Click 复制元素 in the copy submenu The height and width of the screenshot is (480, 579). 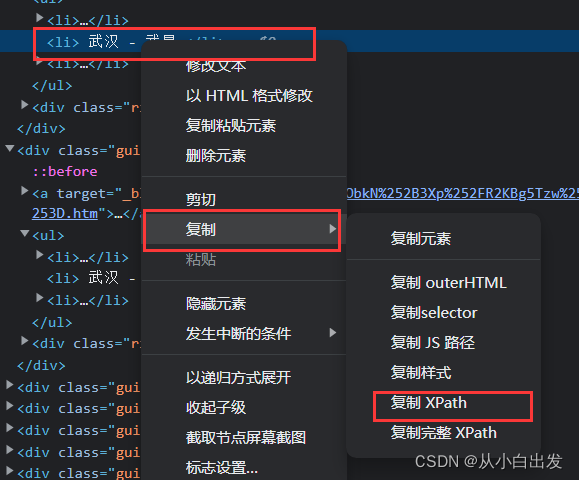click(421, 239)
